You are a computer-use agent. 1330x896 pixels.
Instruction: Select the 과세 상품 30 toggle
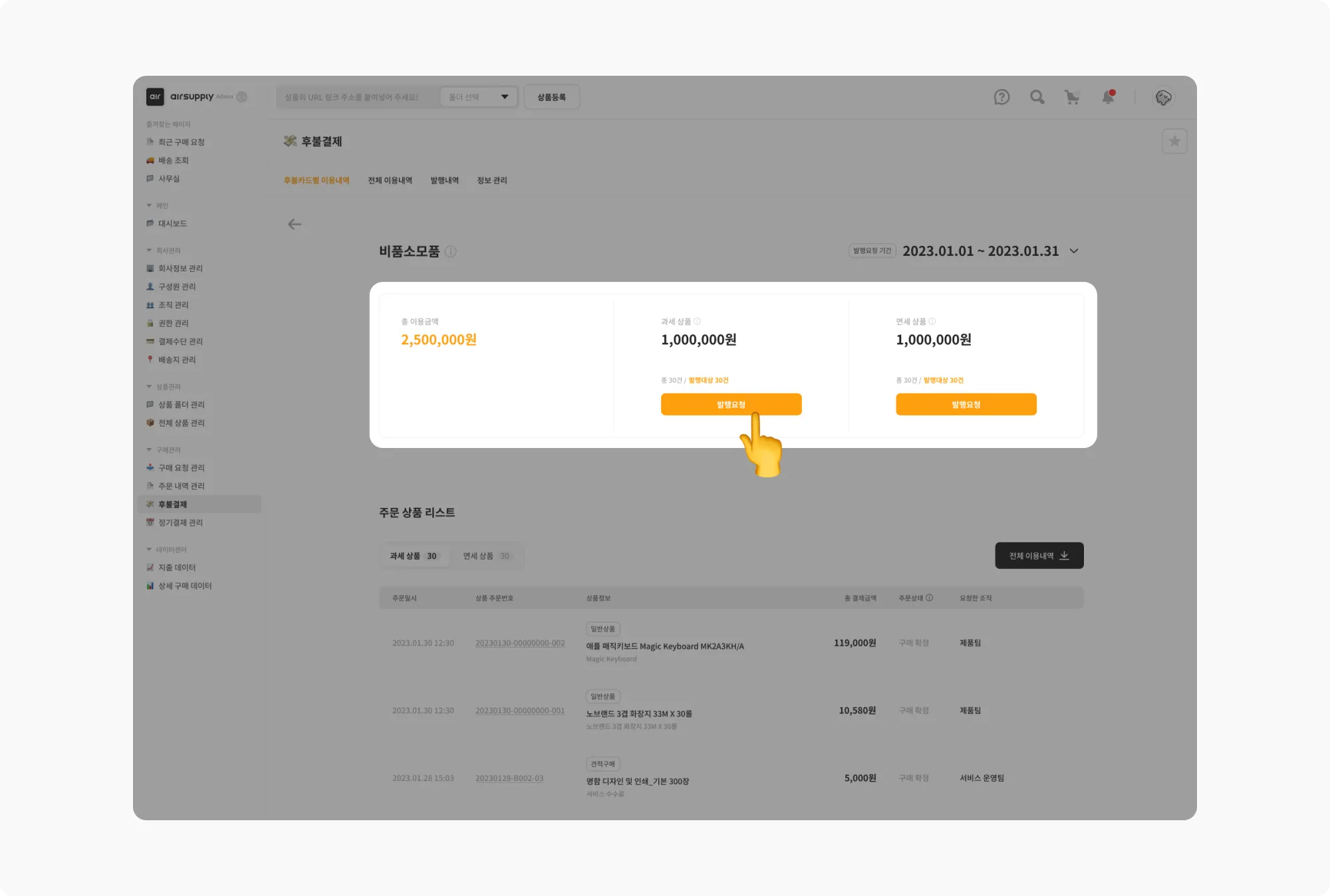[x=413, y=556]
